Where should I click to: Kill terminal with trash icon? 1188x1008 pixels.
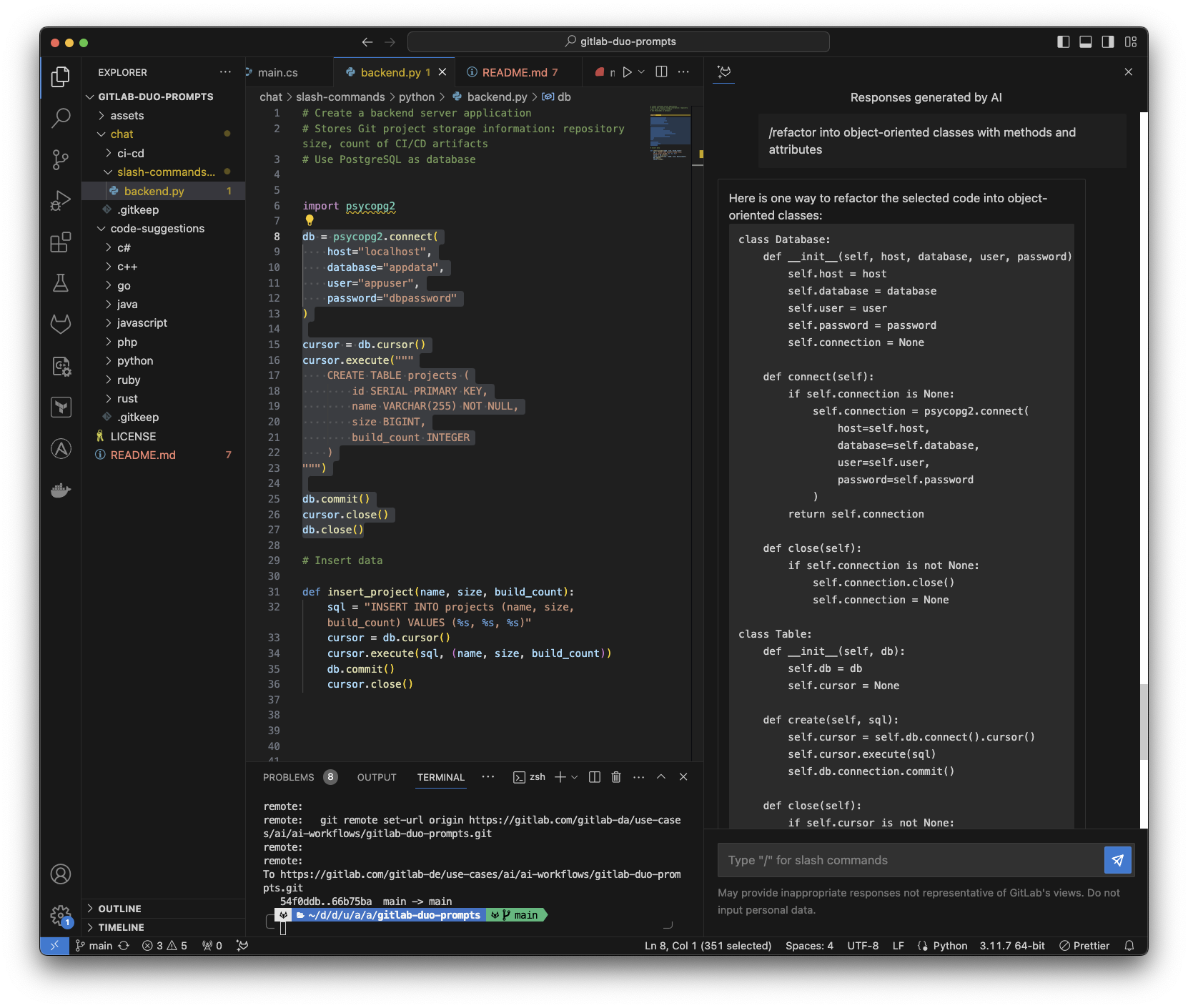(616, 777)
